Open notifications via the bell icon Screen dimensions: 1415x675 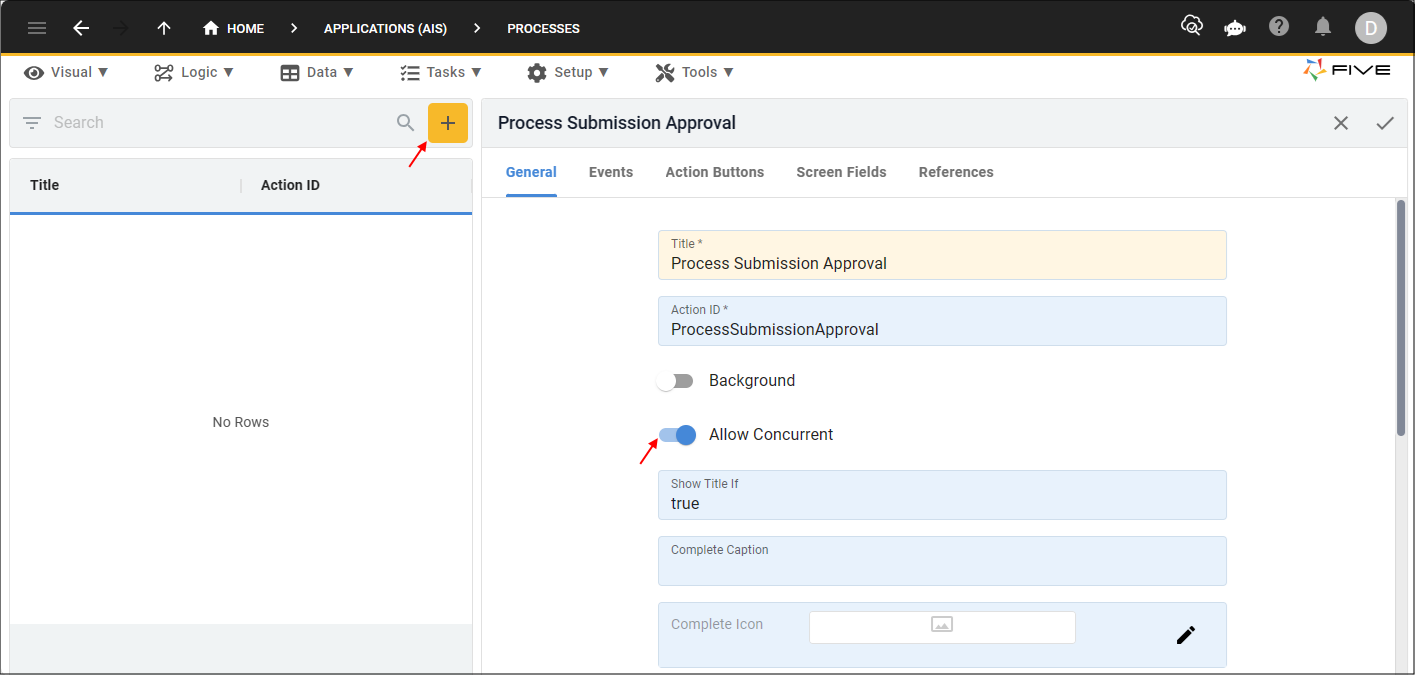click(x=1322, y=27)
